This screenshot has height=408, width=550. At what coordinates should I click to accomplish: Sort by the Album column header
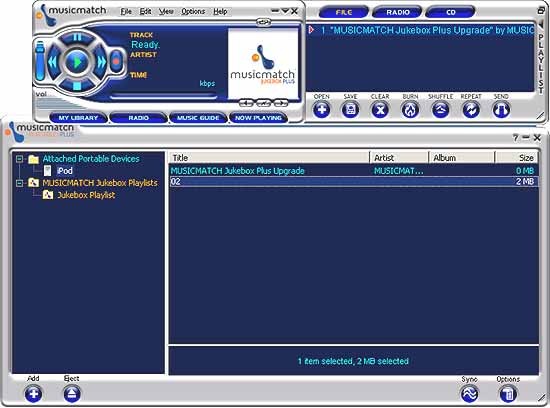coord(462,158)
